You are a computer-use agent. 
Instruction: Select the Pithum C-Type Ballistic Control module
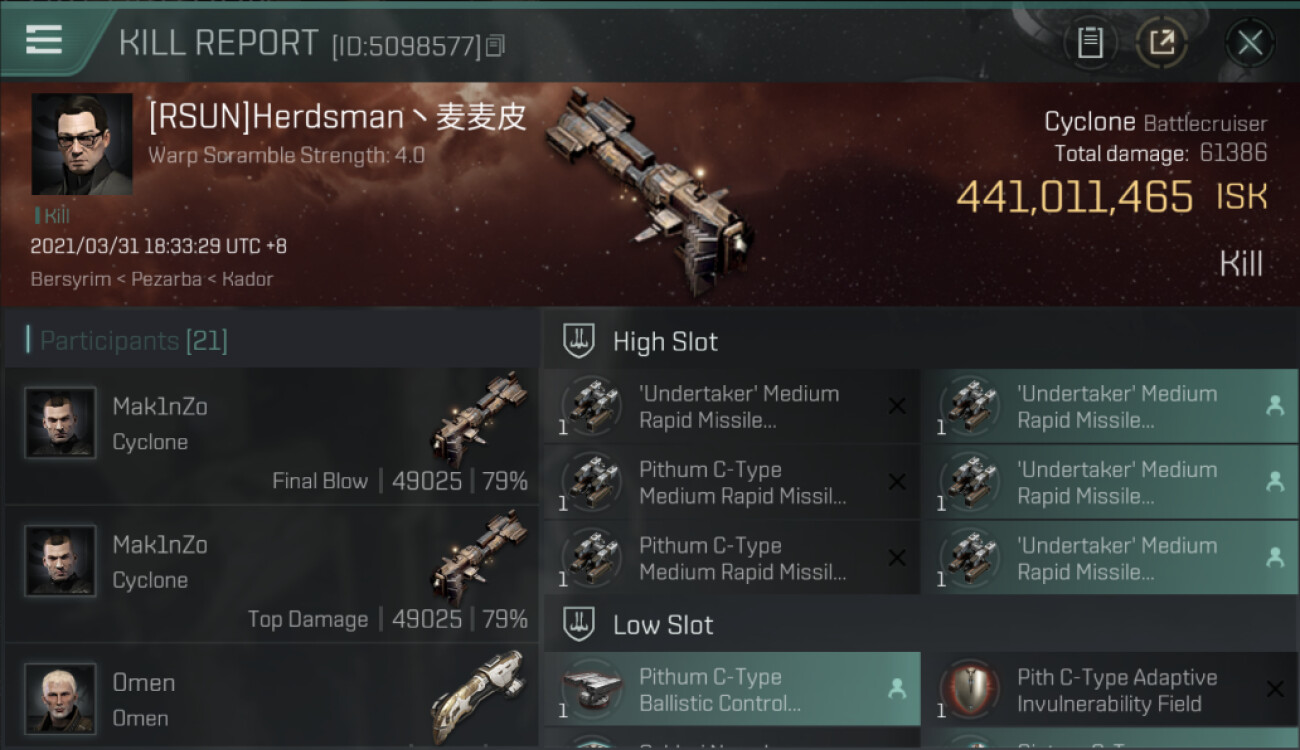click(x=732, y=689)
